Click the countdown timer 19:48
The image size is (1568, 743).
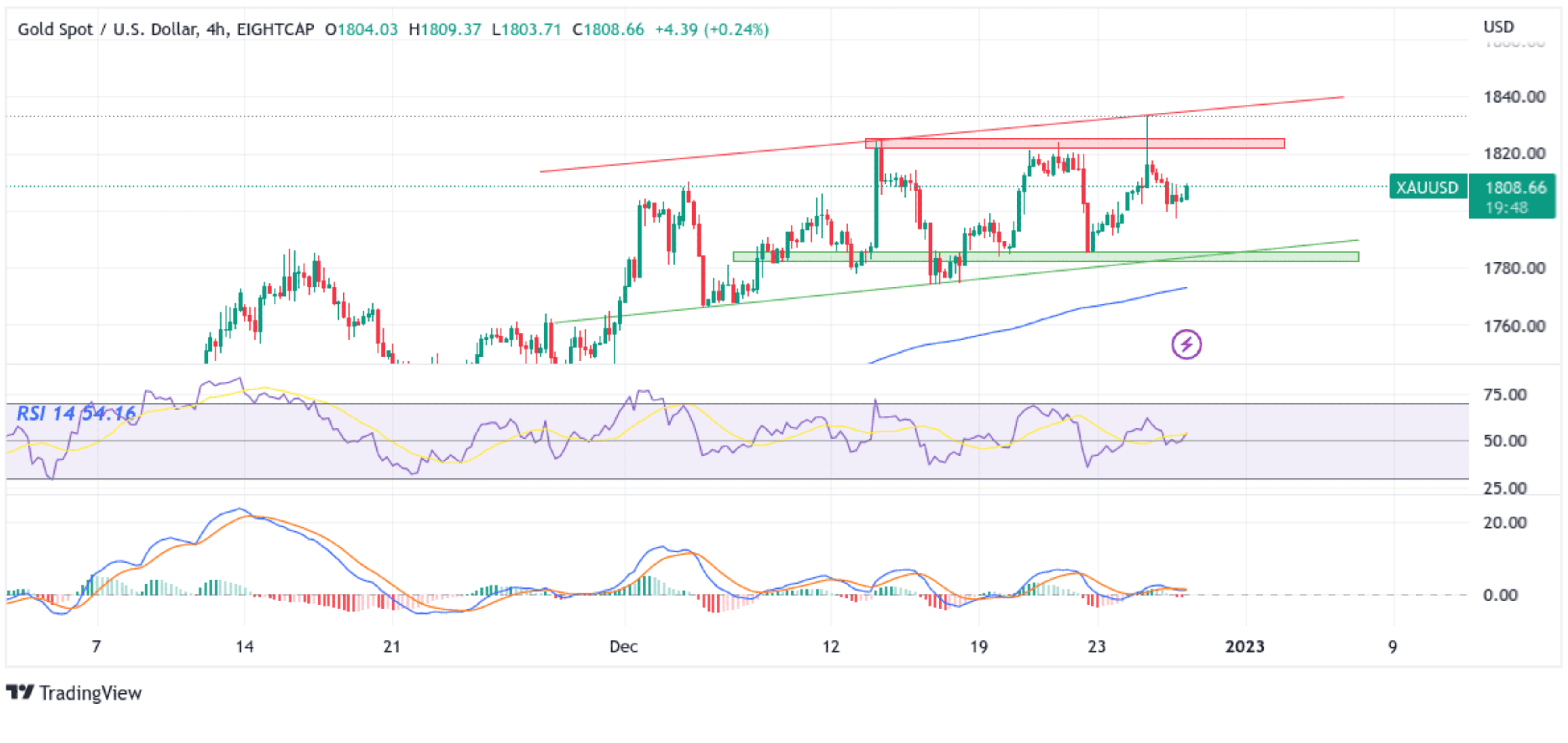point(1506,208)
